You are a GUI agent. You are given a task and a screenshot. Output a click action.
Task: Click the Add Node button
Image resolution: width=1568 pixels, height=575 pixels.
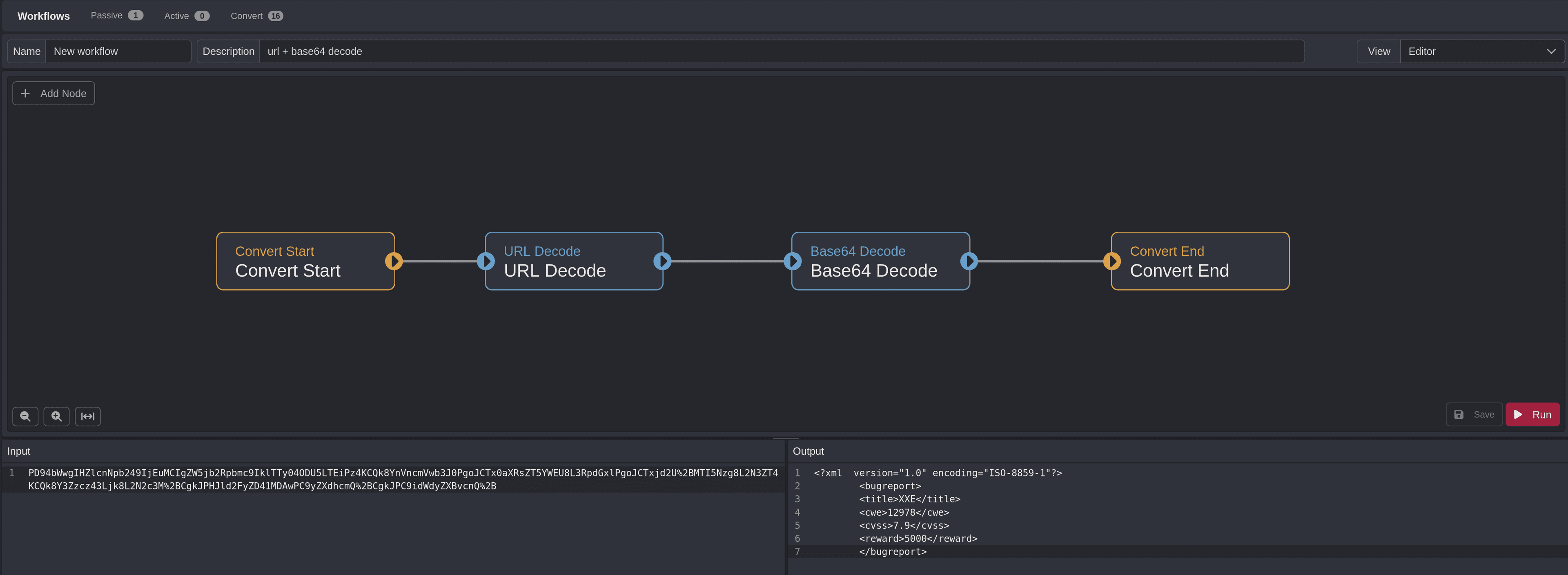click(53, 93)
